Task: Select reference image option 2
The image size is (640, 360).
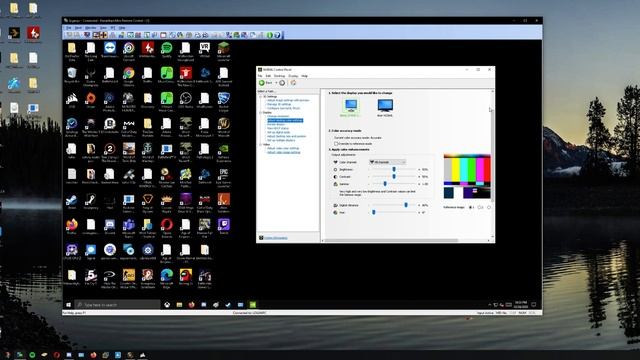Action: (x=479, y=207)
